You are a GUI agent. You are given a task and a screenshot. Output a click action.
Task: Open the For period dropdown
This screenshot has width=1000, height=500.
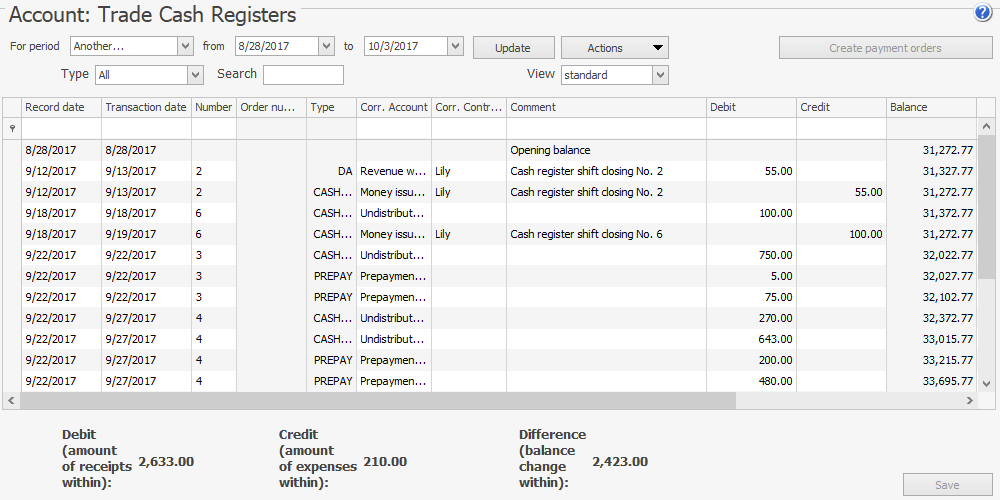pyautogui.click(x=184, y=47)
